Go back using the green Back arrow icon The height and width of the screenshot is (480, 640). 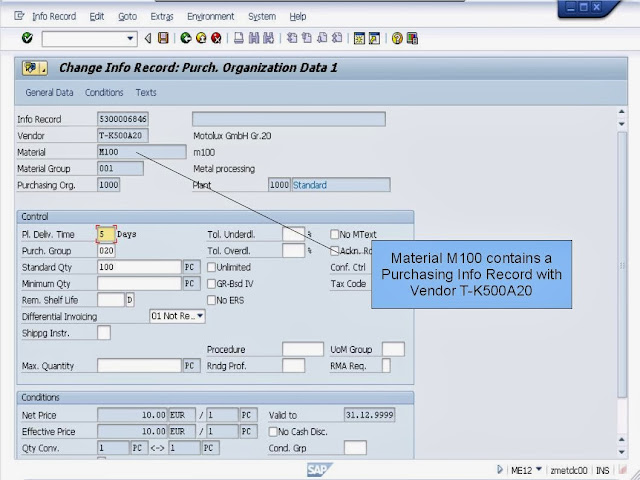coord(186,38)
